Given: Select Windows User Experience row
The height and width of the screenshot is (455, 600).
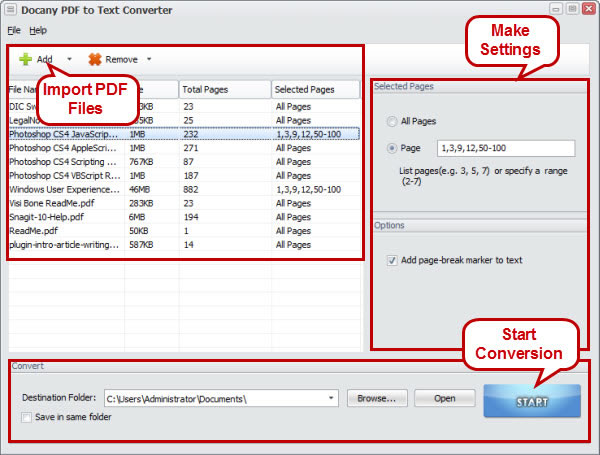Looking at the screenshot, I should point(64,189).
